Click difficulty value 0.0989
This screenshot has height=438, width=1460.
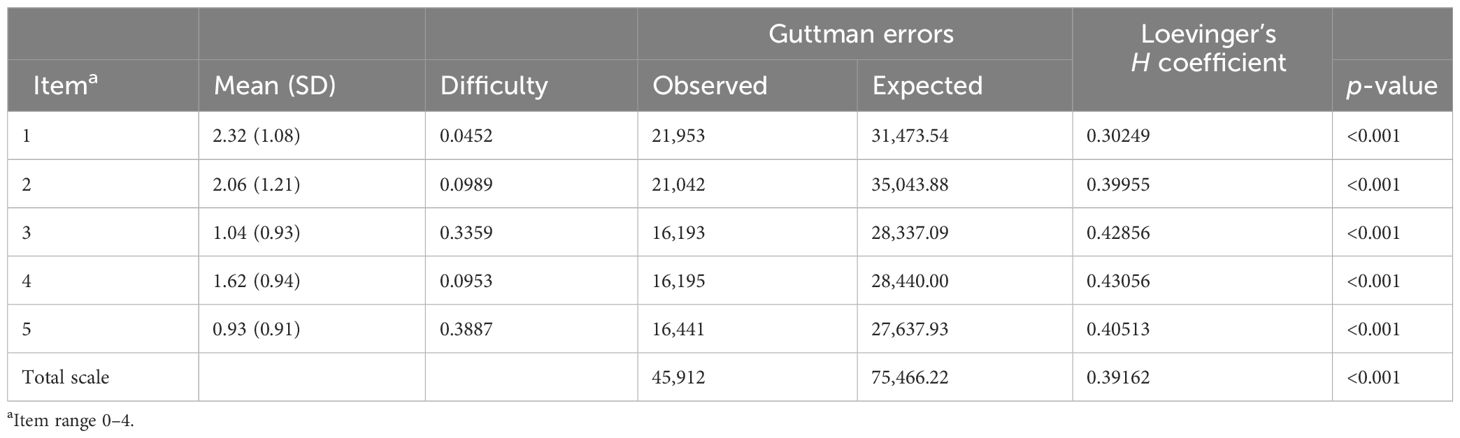pos(468,185)
